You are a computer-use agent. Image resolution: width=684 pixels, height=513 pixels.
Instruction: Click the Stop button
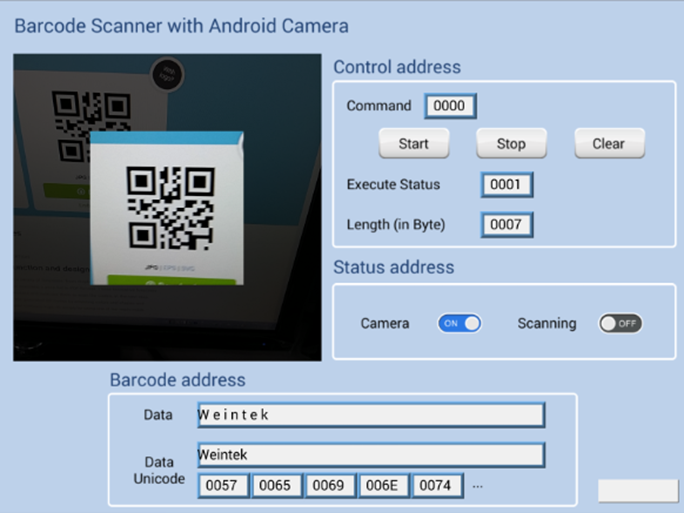pos(511,143)
